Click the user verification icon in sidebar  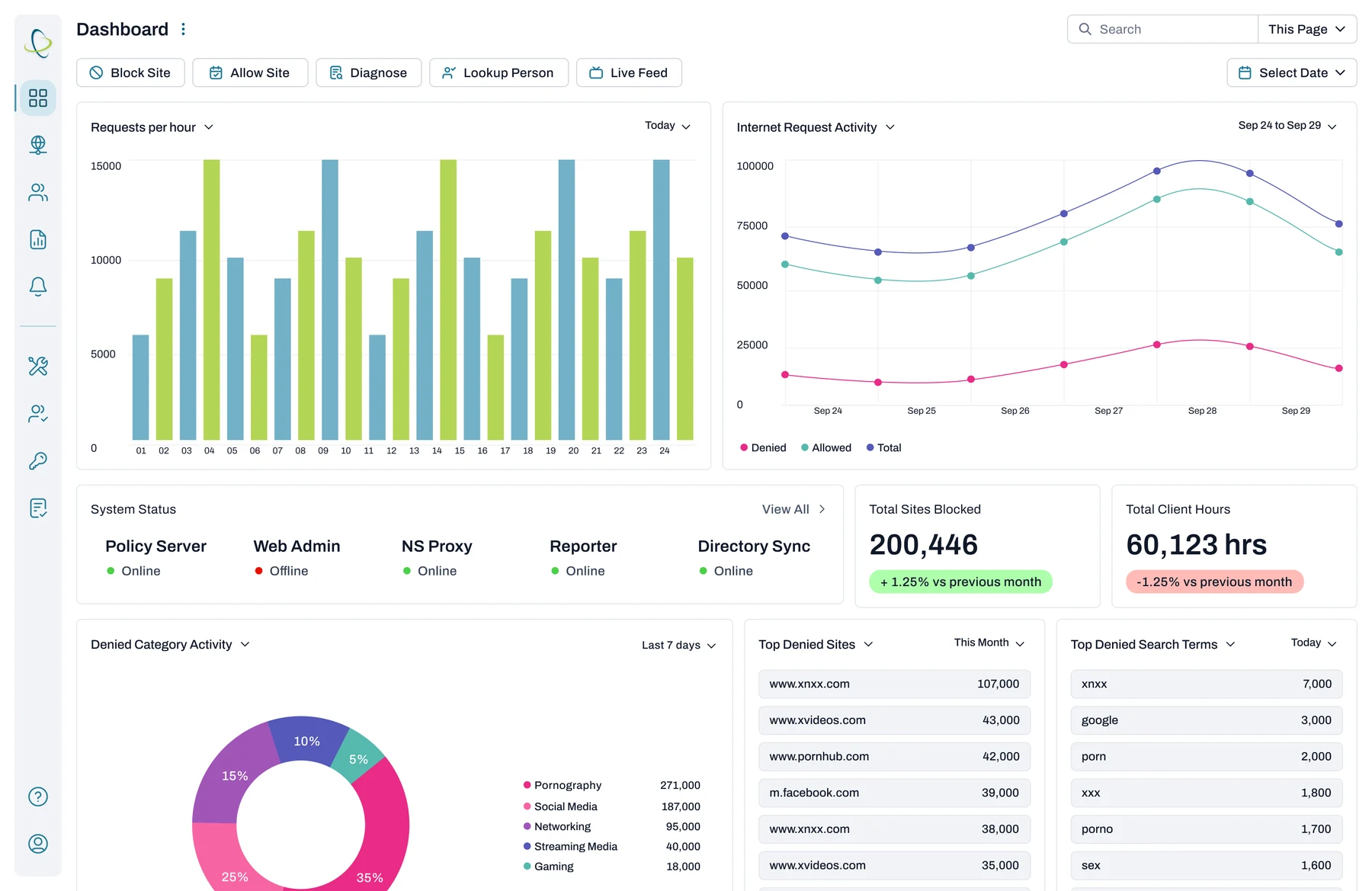[x=38, y=414]
